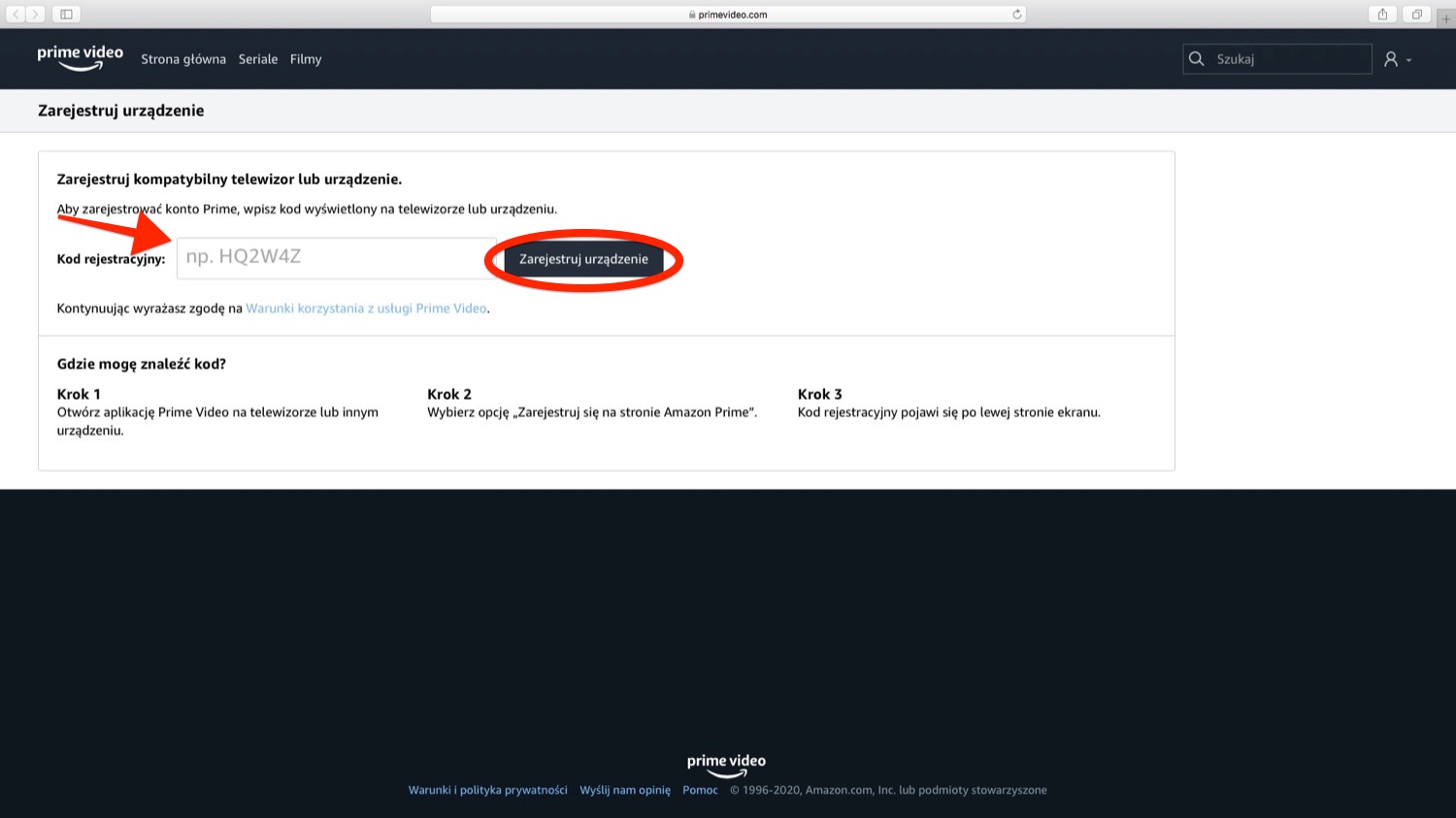Expand the account dropdown caret
Viewport: 1456px width, 818px height.
click(1407, 60)
